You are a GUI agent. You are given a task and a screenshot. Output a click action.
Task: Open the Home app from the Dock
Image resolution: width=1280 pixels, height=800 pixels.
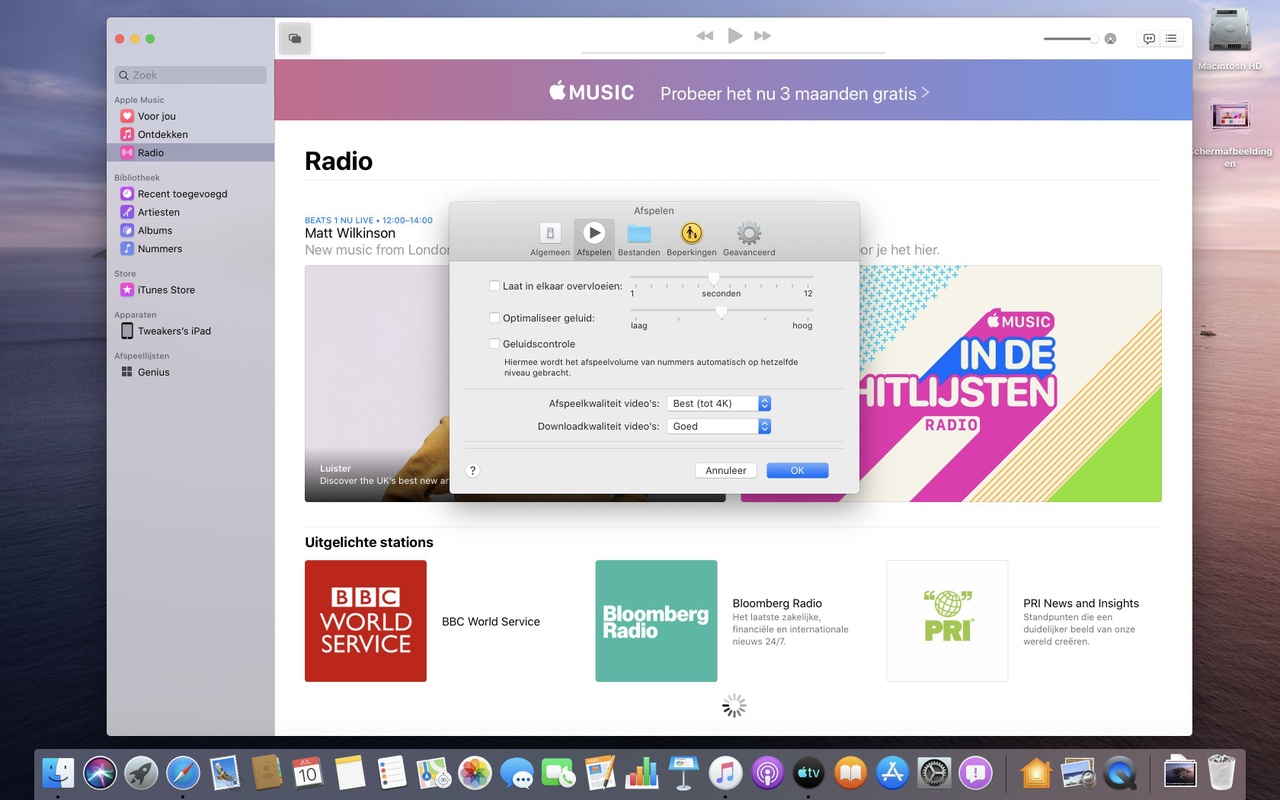pyautogui.click(x=1036, y=773)
